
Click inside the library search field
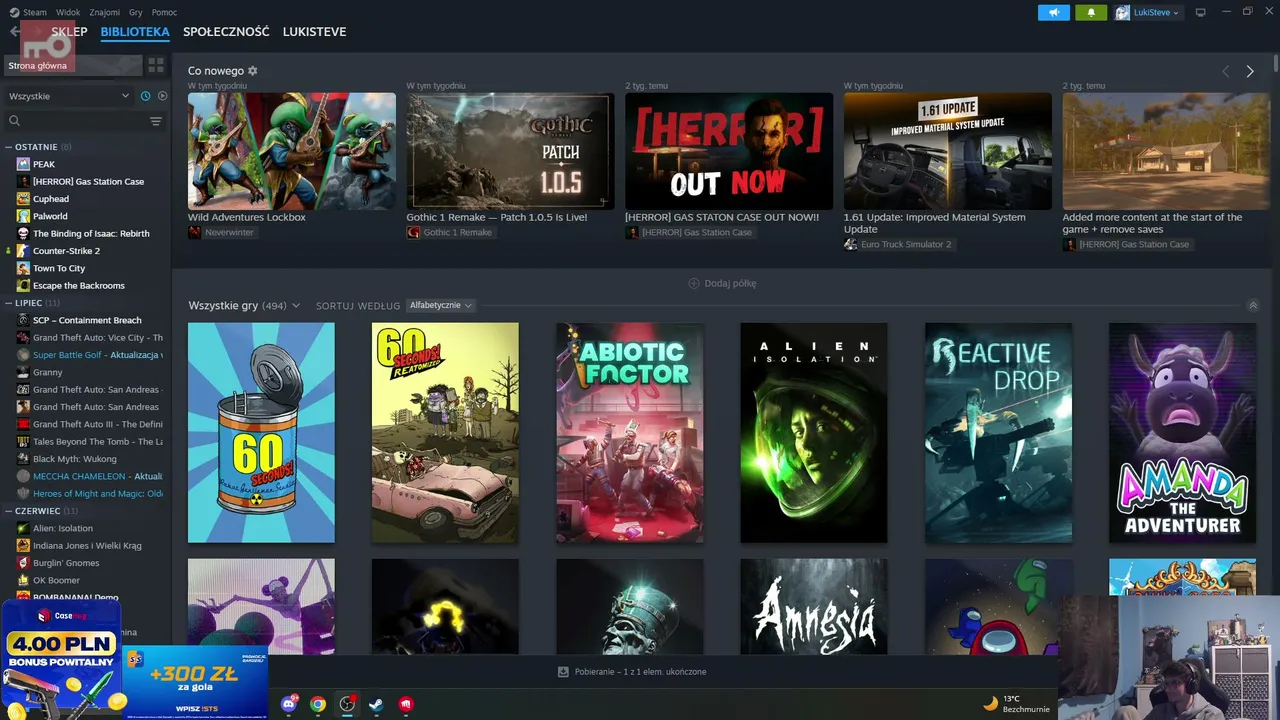click(83, 121)
